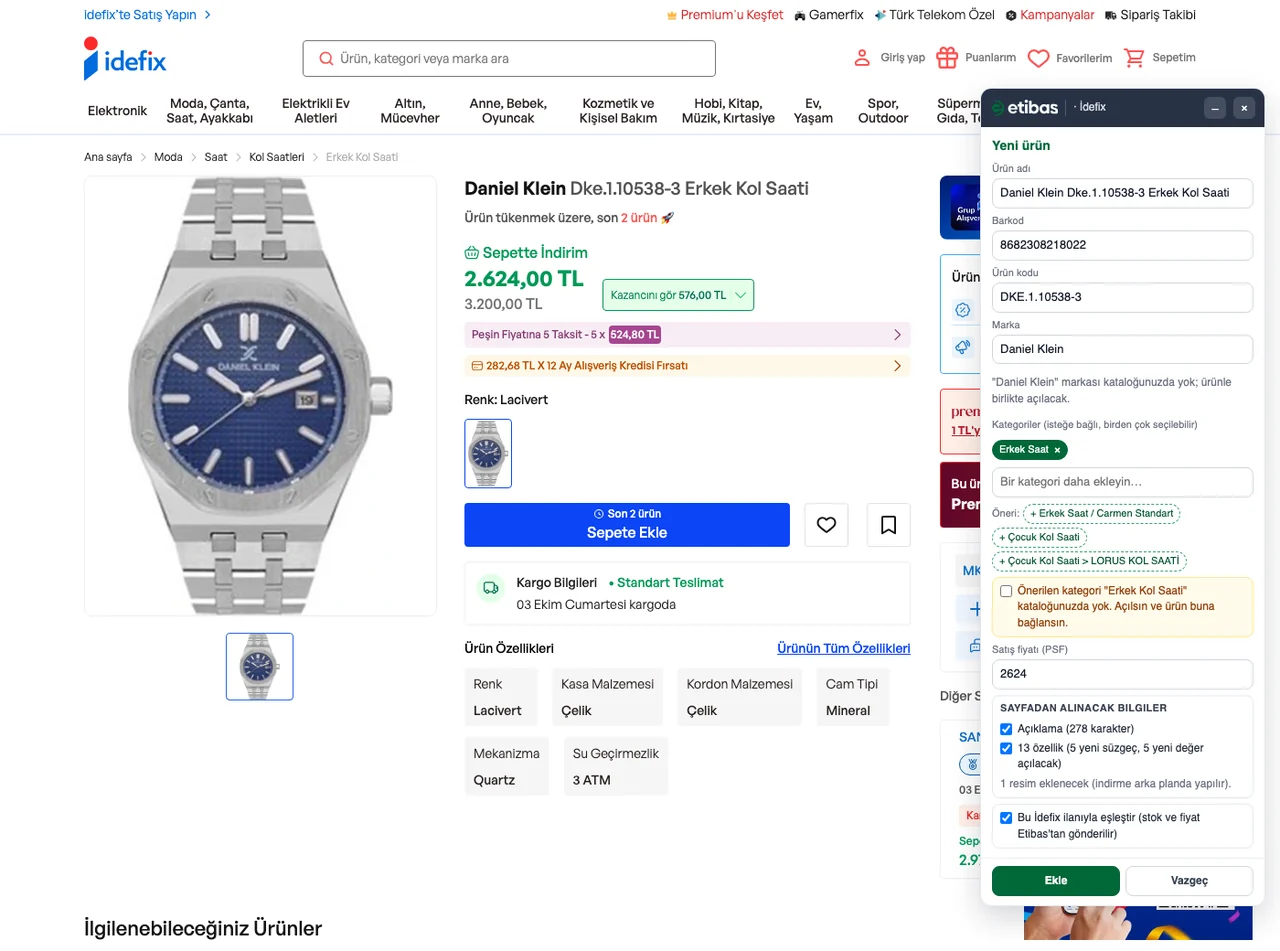This screenshot has height=951, width=1280.
Task: Minimize the etibas panel
Action: point(1215,108)
